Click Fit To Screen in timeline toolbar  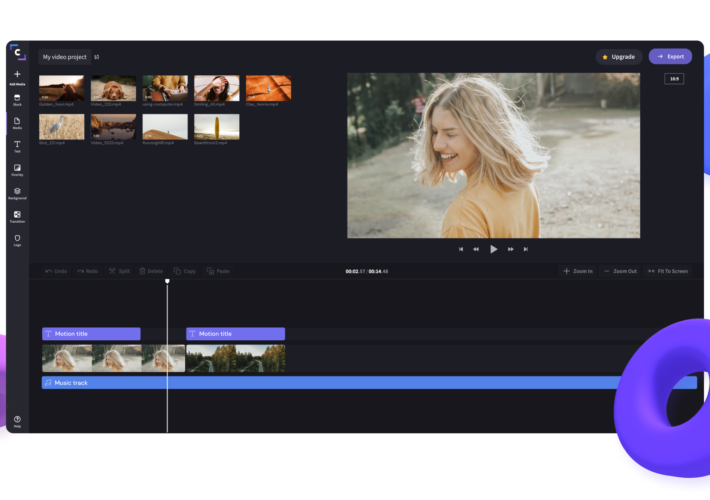point(668,271)
